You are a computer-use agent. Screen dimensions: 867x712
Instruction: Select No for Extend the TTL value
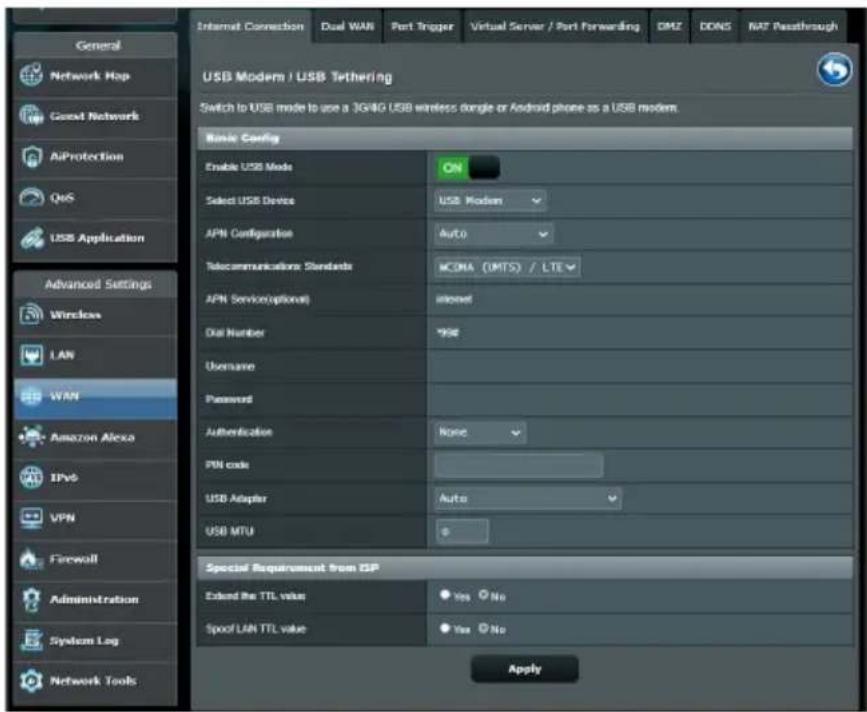click(484, 595)
